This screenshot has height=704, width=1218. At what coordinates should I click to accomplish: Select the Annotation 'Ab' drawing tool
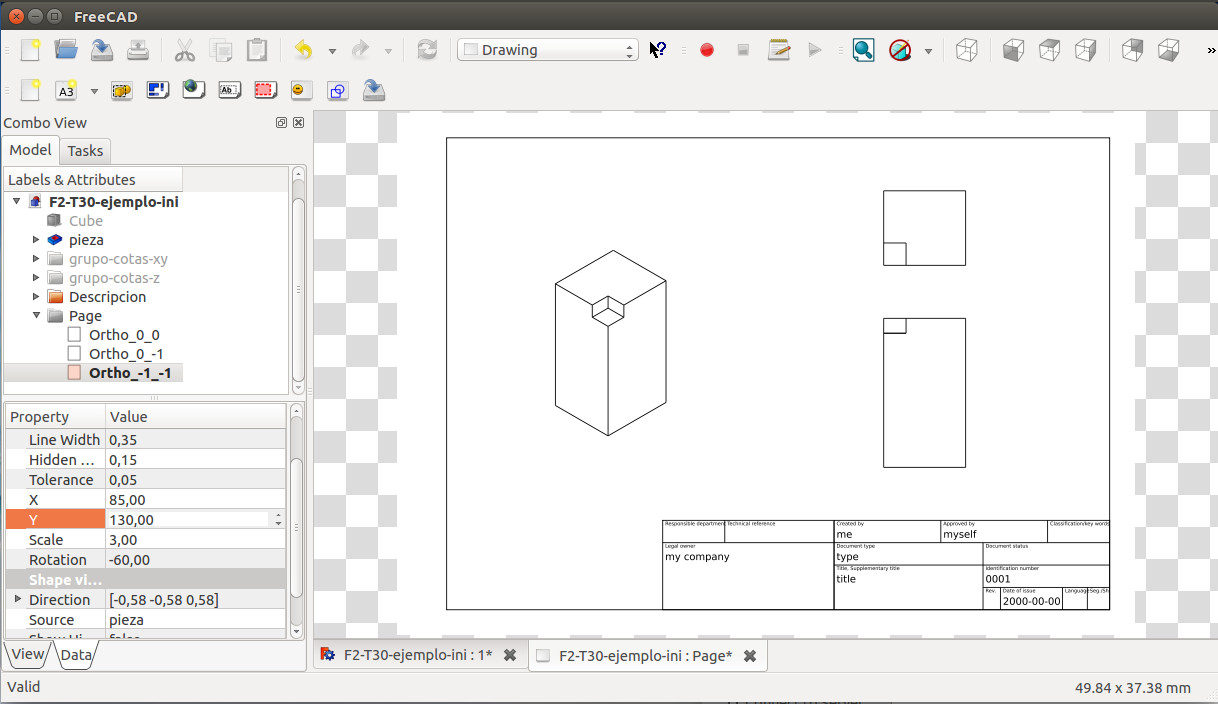coord(229,91)
